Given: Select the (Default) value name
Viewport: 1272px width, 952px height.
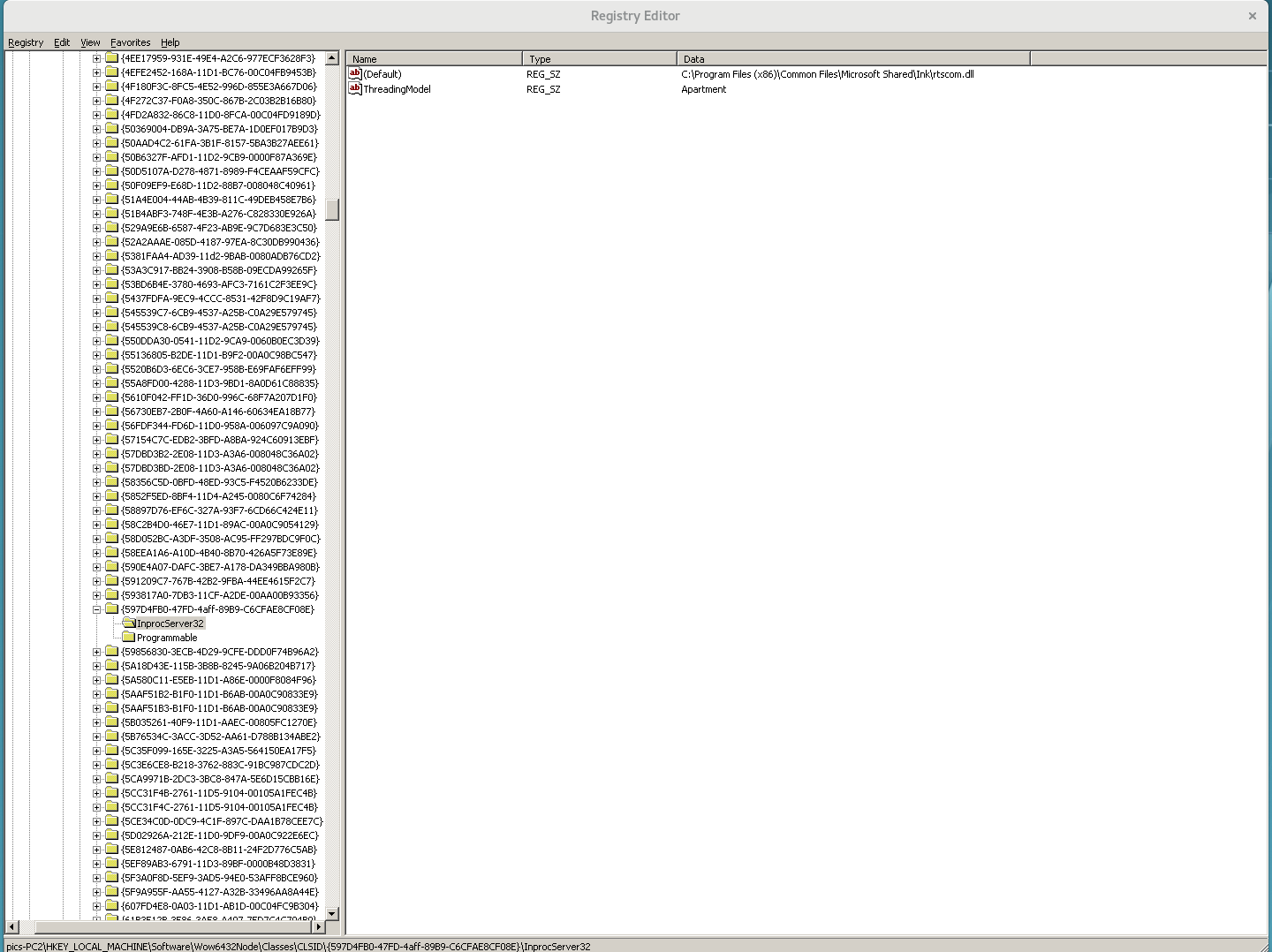Looking at the screenshot, I should point(382,74).
